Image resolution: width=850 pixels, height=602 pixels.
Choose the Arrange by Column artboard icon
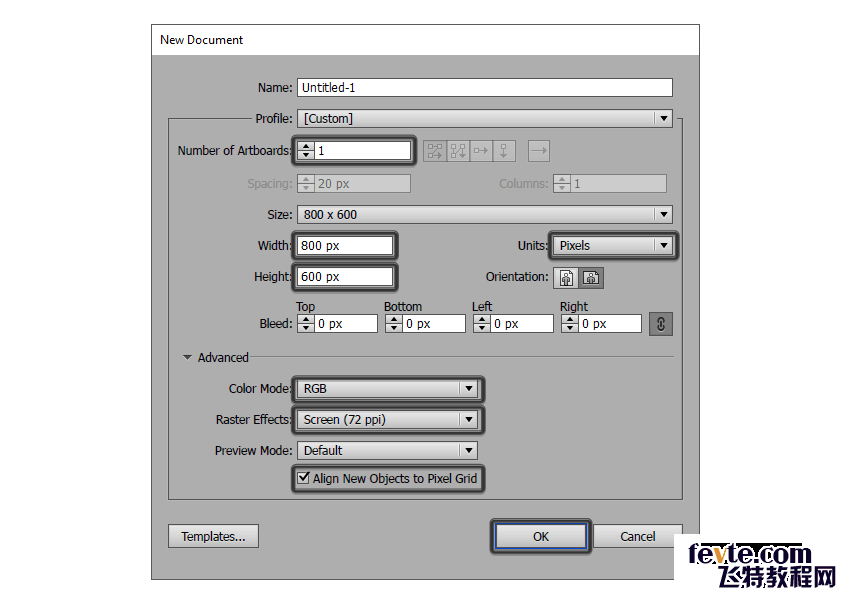coord(504,151)
